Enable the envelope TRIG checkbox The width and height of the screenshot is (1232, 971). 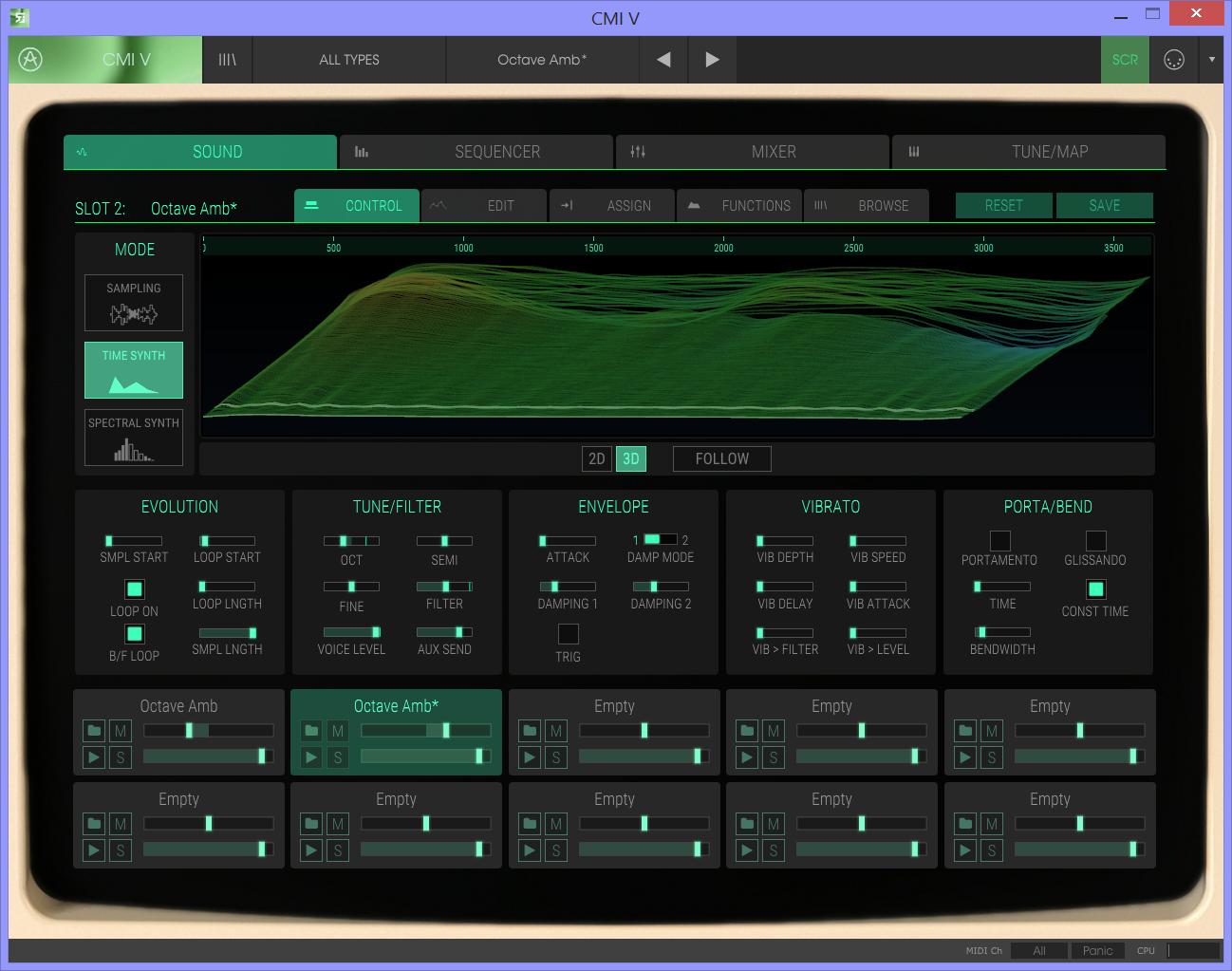point(568,634)
